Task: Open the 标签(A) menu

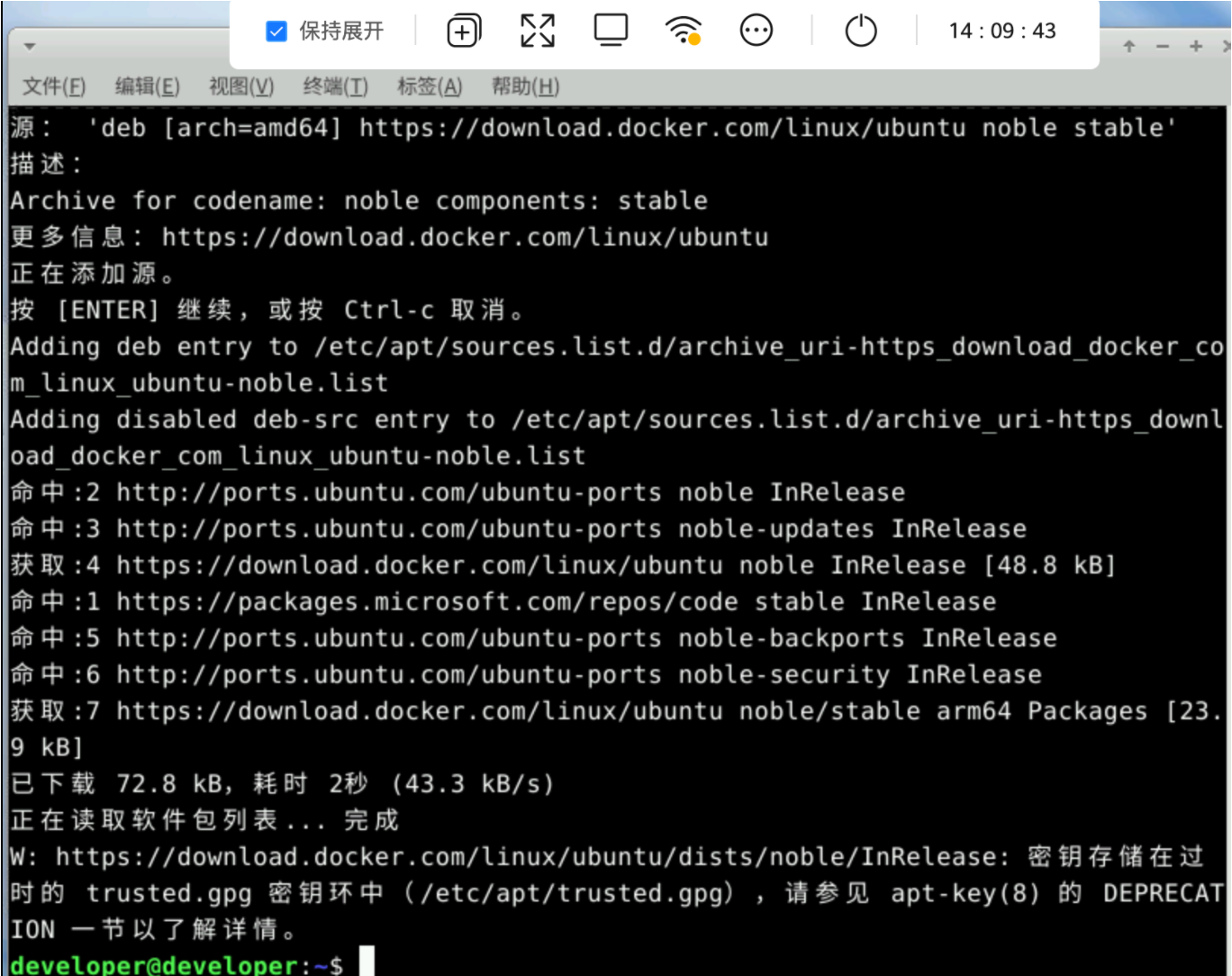Action: (x=430, y=86)
